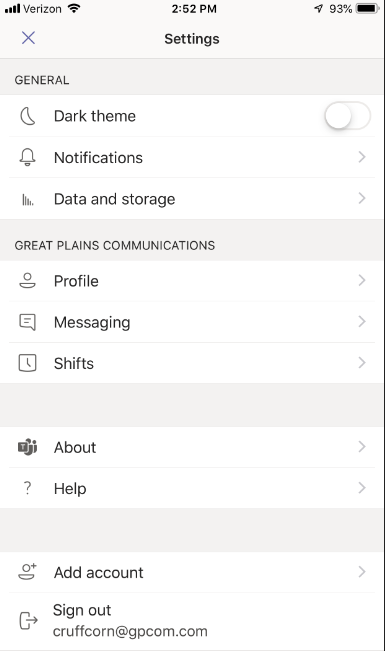Open the Shifts settings row
Image resolution: width=385 pixels, height=651 pixels.
point(192,363)
